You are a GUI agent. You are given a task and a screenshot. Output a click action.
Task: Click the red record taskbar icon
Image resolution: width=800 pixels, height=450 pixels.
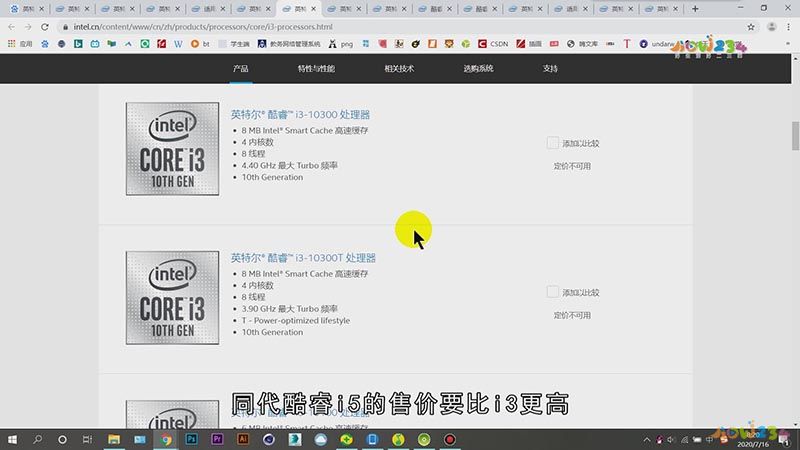449,439
